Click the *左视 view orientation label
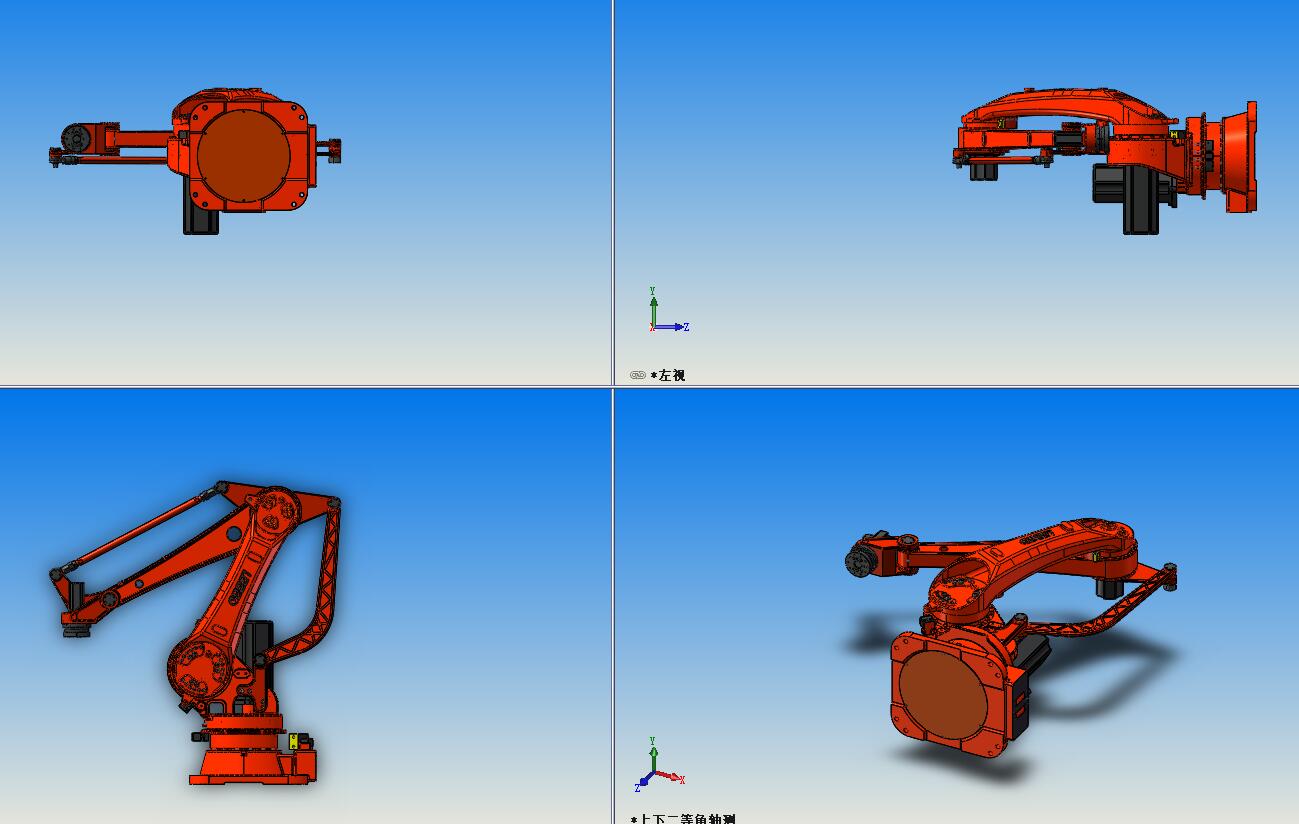 click(669, 376)
